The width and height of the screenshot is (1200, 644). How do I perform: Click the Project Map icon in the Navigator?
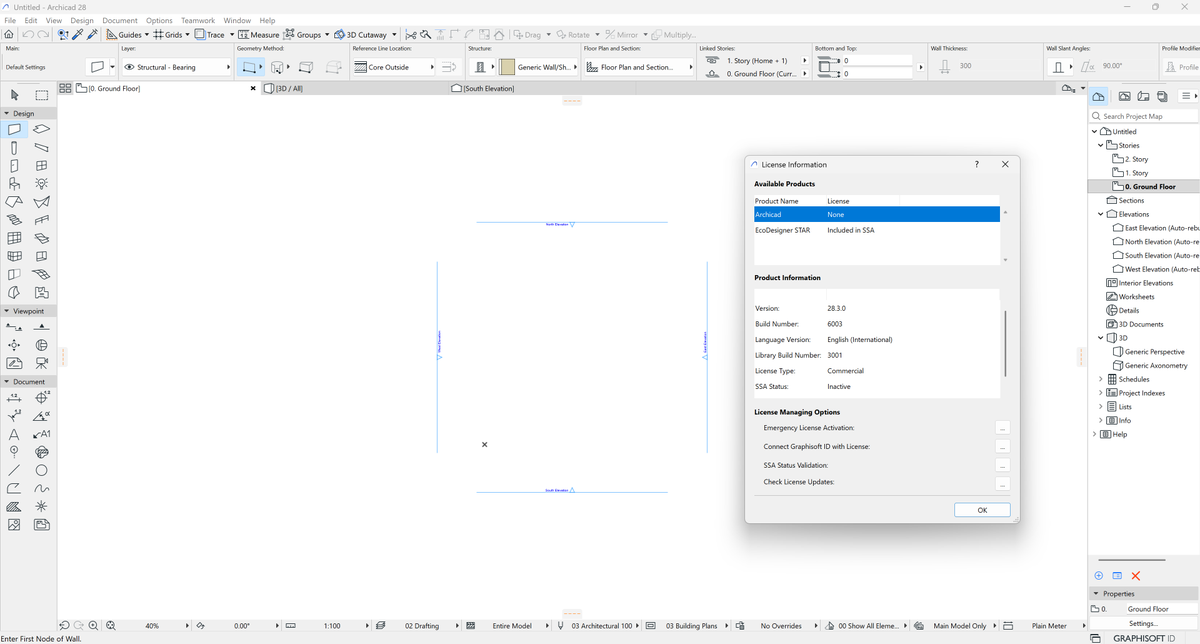pyautogui.click(x=1099, y=96)
